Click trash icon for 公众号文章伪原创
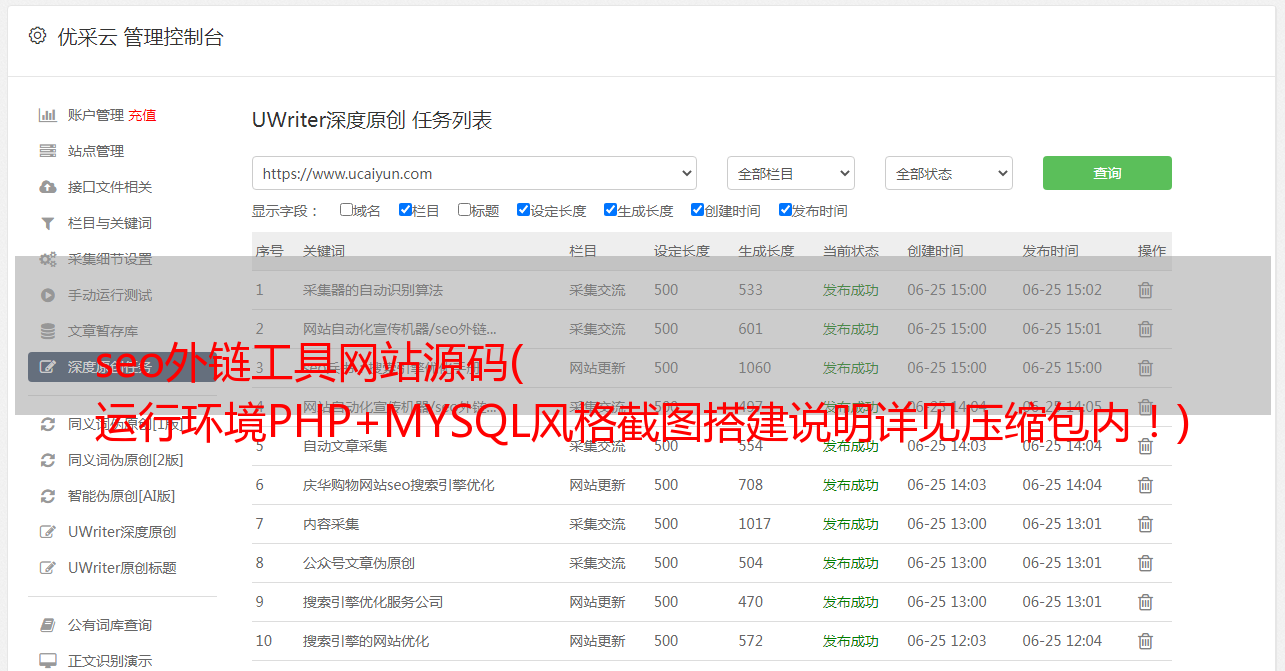This screenshot has width=1285, height=671. point(1145,563)
